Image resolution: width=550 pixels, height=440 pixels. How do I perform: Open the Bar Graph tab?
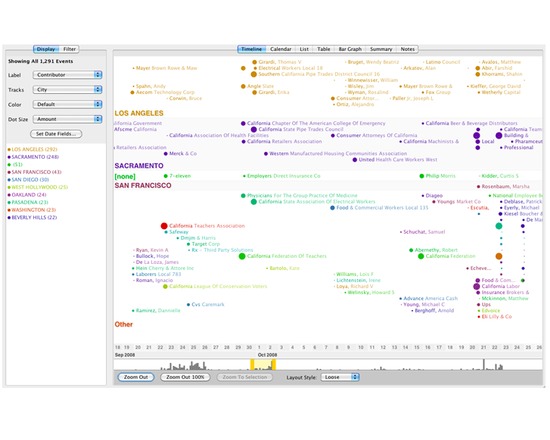coord(350,49)
